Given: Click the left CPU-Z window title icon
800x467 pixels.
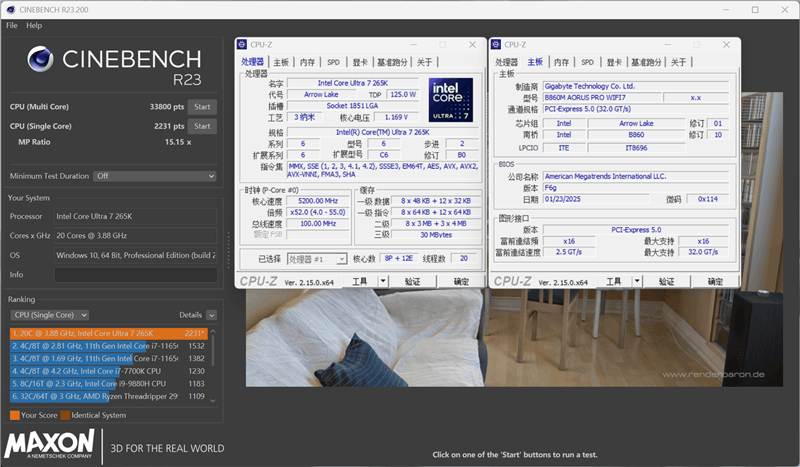Looking at the screenshot, I should click(242, 44).
